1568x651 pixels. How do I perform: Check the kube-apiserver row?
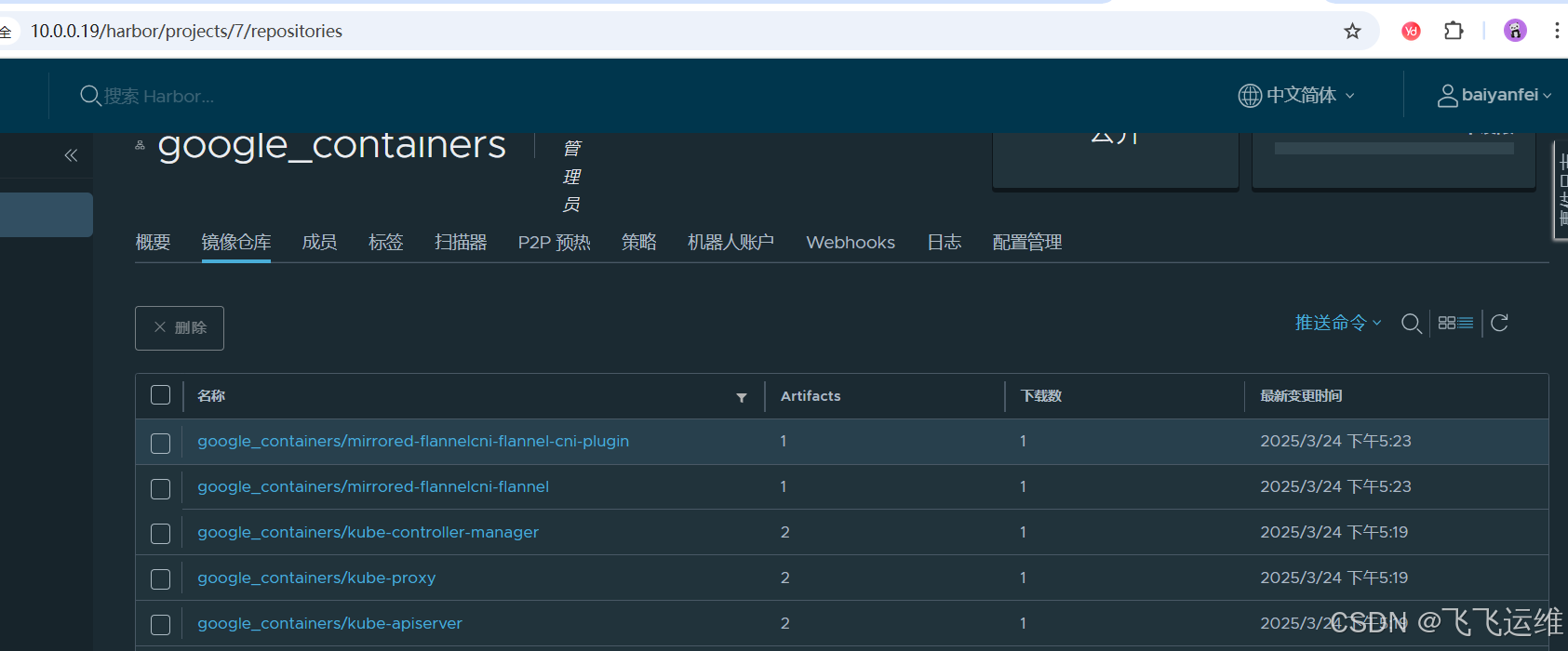pyautogui.click(x=161, y=625)
